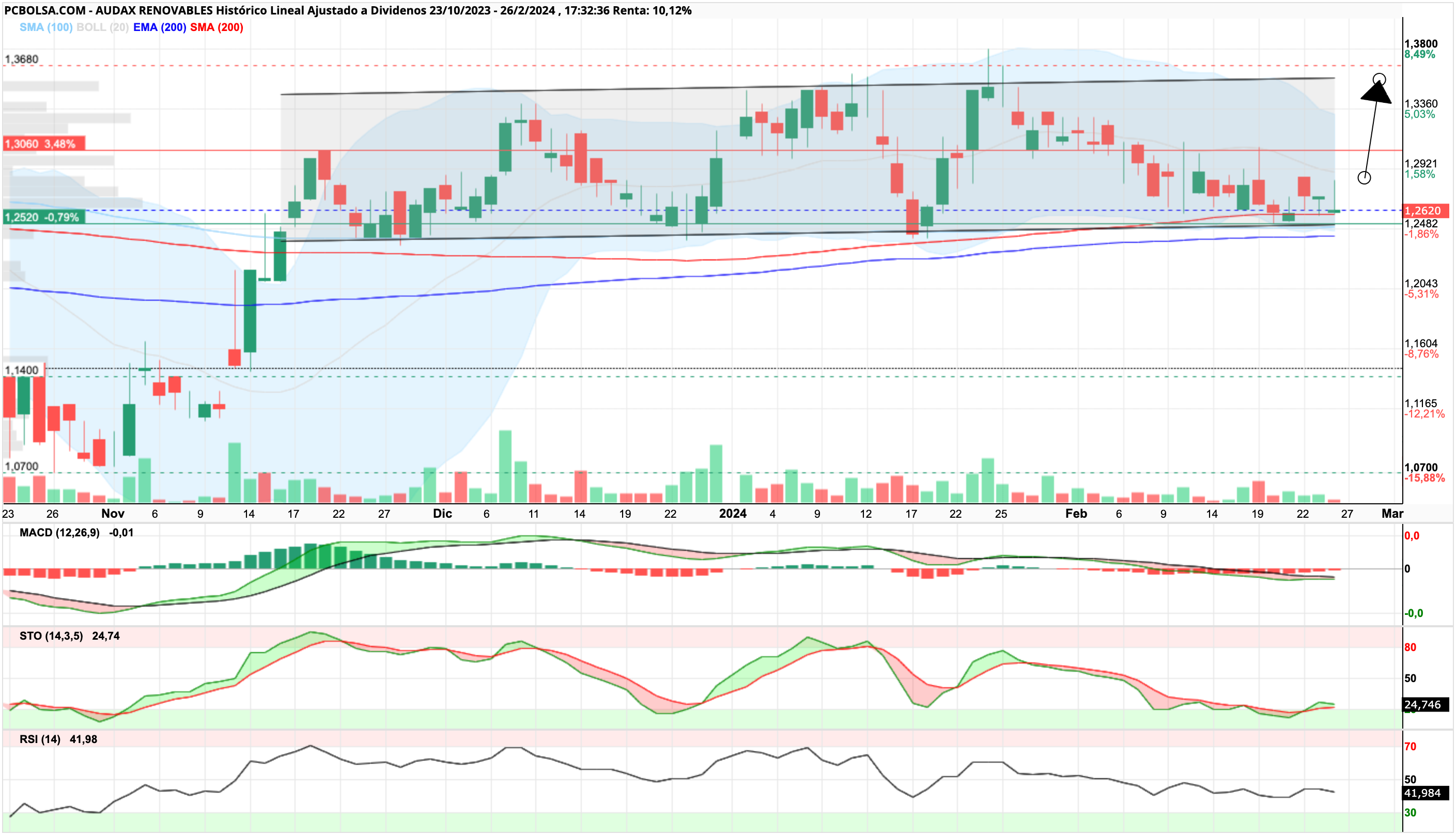Image resolution: width=1456 pixels, height=835 pixels.
Task: Select the green 1,2520 -0,79% price tag
Action: (44, 218)
